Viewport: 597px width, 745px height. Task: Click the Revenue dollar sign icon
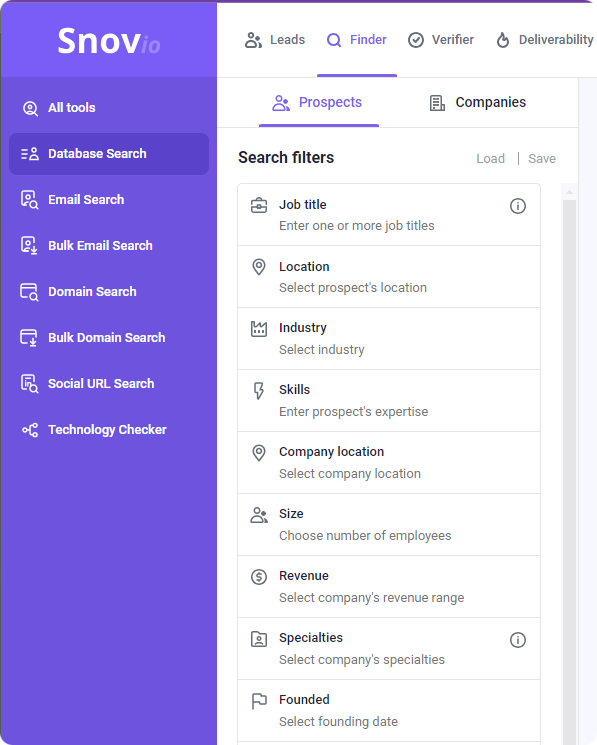click(259, 577)
